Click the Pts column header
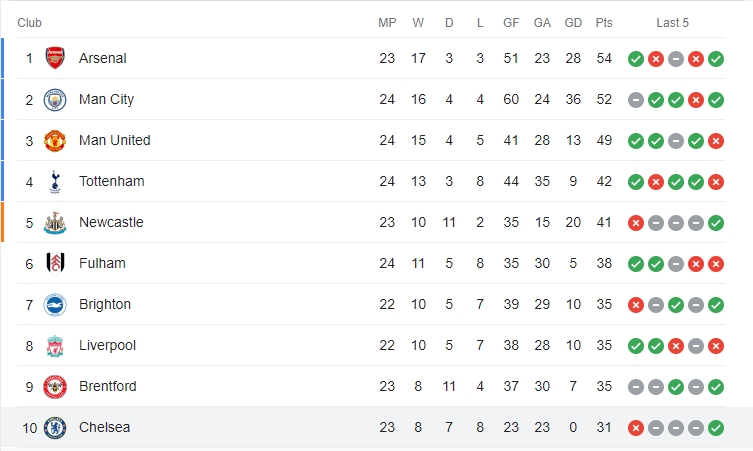This screenshot has height=451, width=753. pyautogui.click(x=604, y=23)
